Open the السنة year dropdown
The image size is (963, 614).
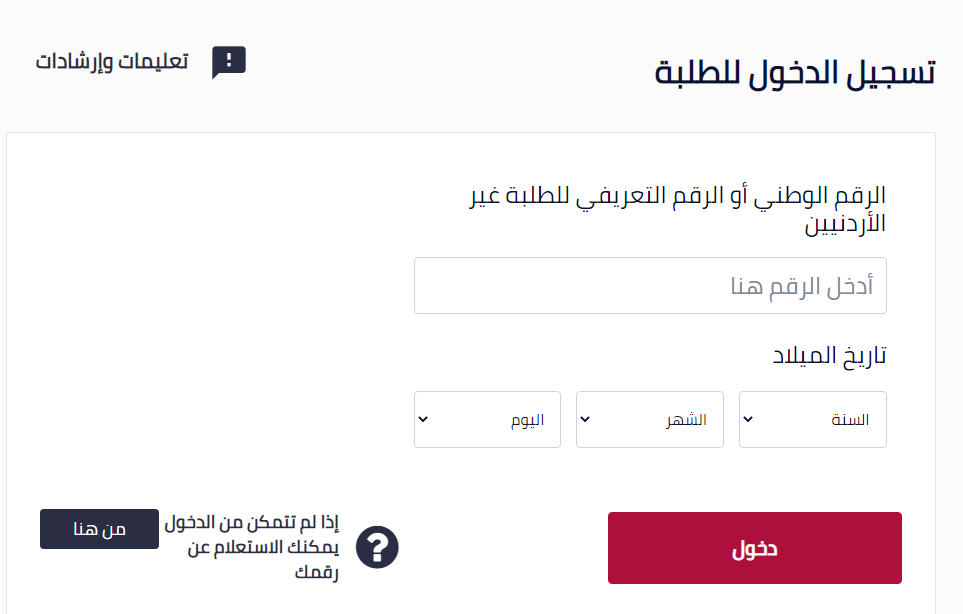(x=813, y=419)
